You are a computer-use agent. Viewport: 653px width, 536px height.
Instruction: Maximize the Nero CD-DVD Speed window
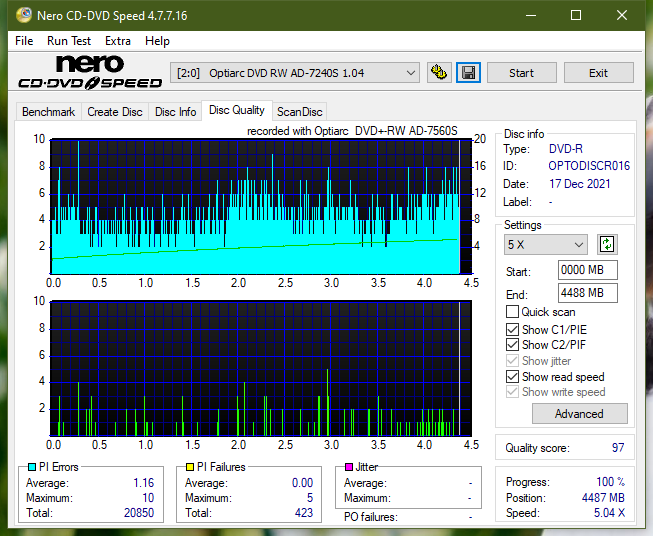[576, 15]
